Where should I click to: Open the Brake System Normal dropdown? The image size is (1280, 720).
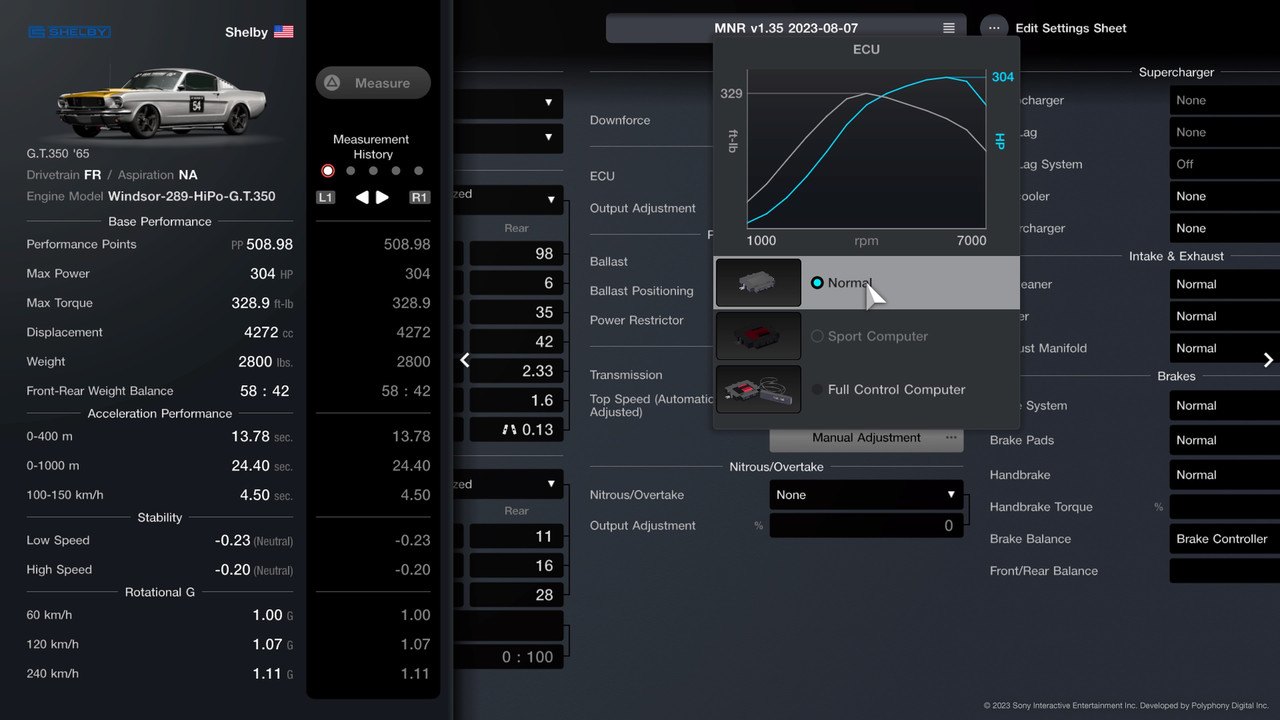tap(1225, 406)
